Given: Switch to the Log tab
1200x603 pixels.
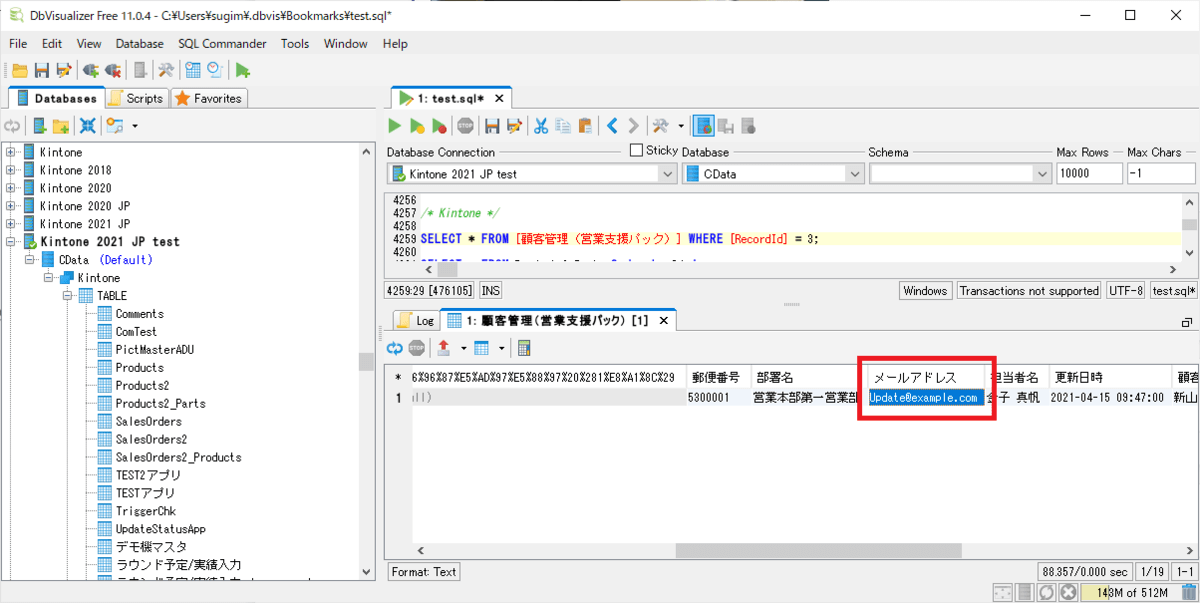Looking at the screenshot, I should click(416, 321).
